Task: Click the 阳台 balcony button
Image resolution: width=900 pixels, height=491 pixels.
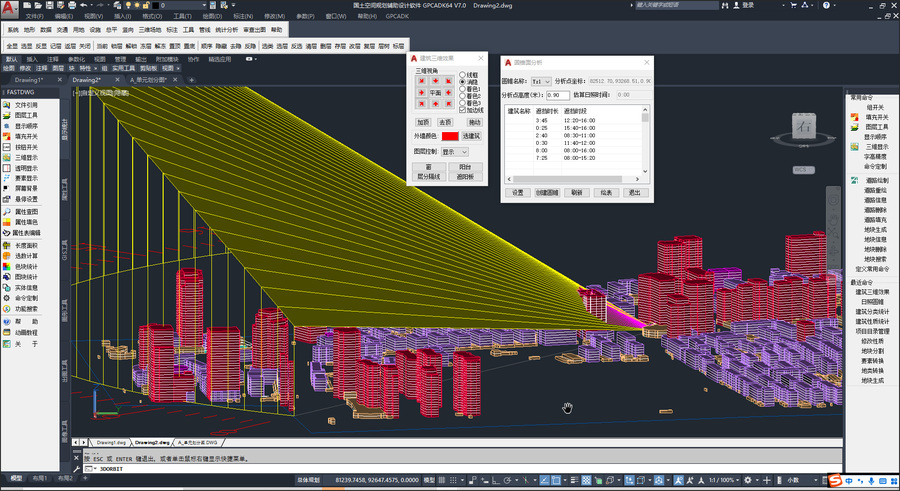Action: coord(465,167)
